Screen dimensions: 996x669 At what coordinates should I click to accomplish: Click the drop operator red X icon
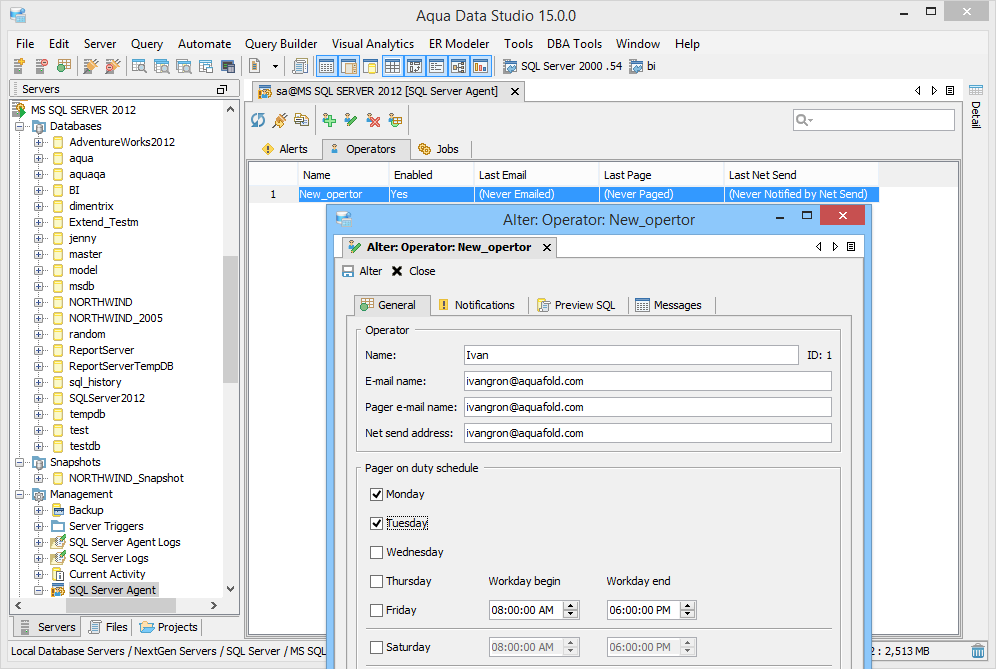373,119
